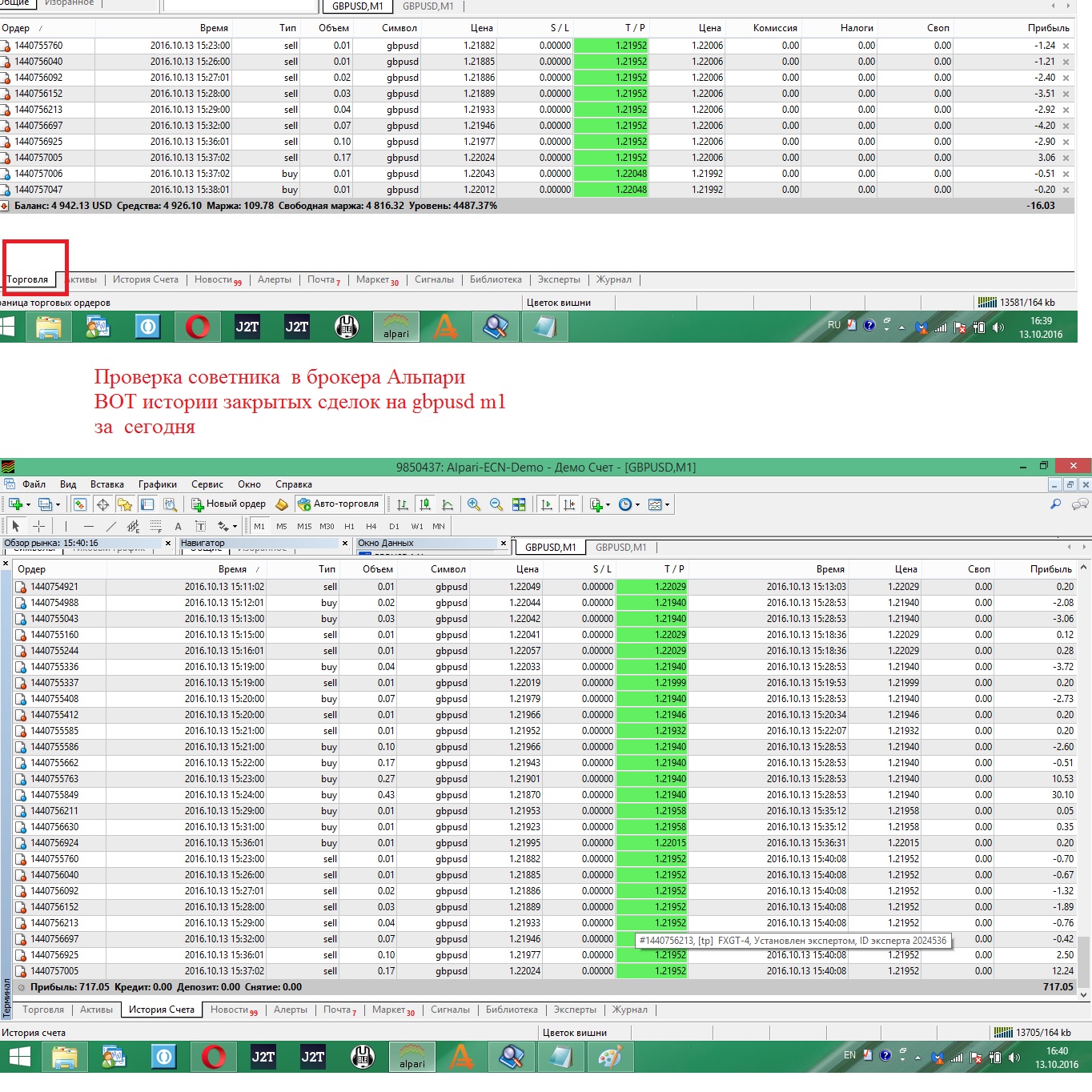Click the alpari taskbar icon in lower taskbar
Viewport: 1092px width, 1092px height.
pos(412,1057)
